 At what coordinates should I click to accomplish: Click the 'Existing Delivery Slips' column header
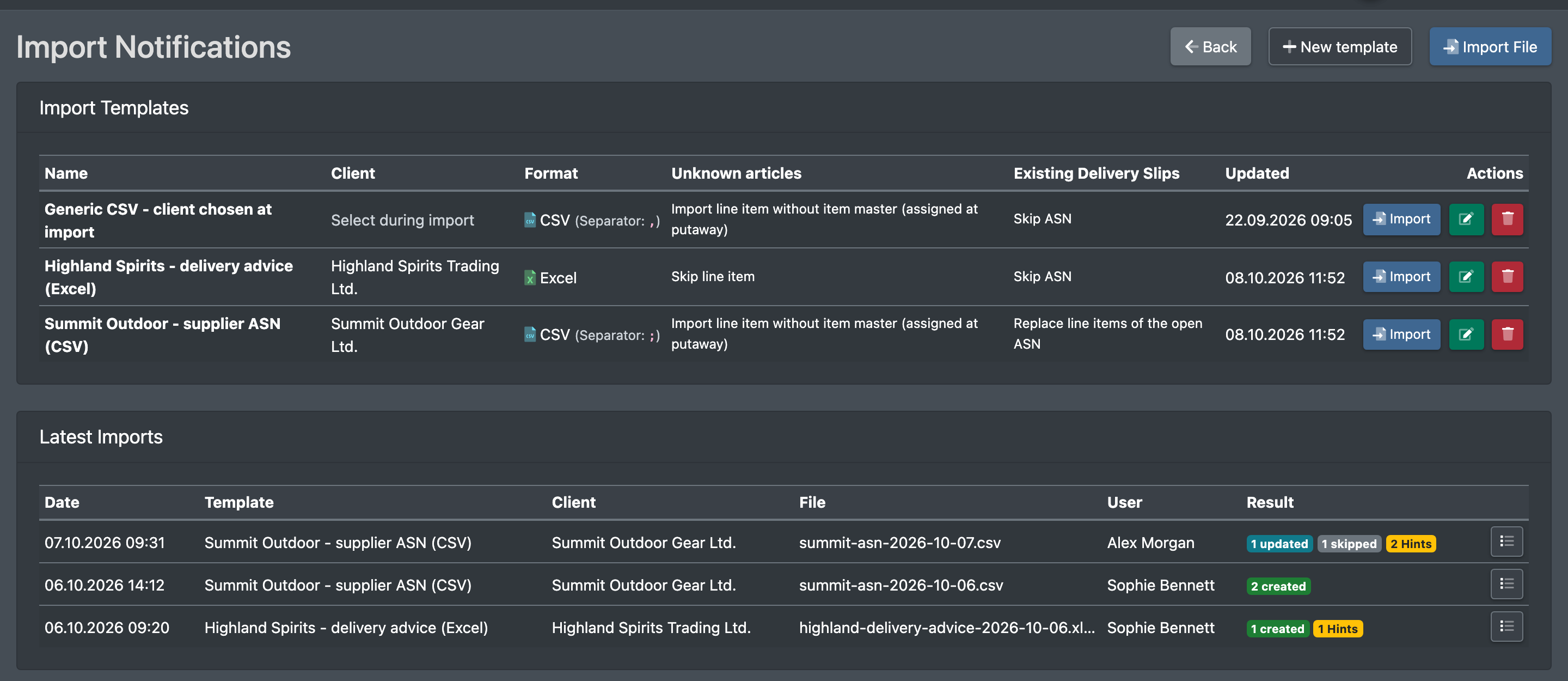click(1097, 174)
